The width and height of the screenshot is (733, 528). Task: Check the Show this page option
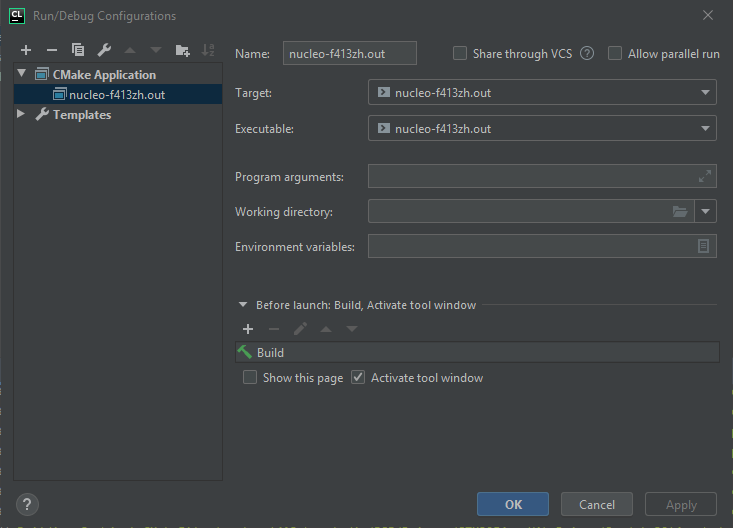pos(250,377)
